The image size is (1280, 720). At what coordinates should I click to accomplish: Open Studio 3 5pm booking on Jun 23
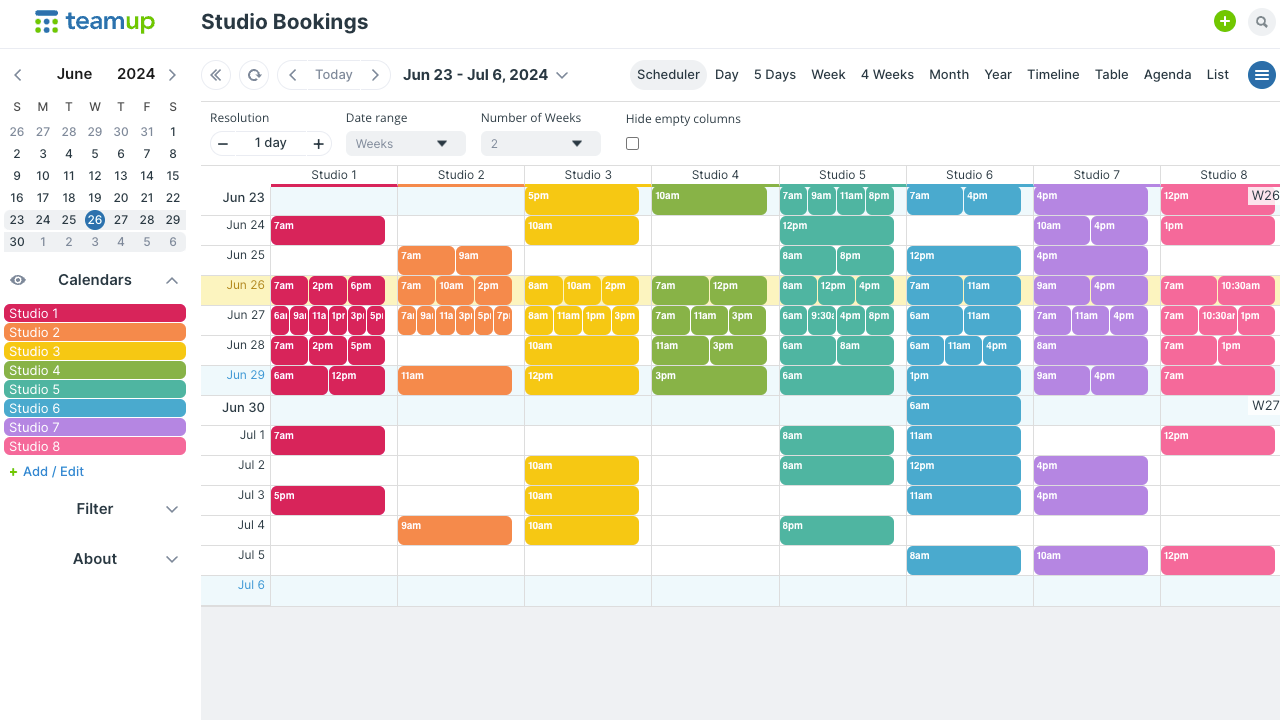pyautogui.click(x=582, y=201)
